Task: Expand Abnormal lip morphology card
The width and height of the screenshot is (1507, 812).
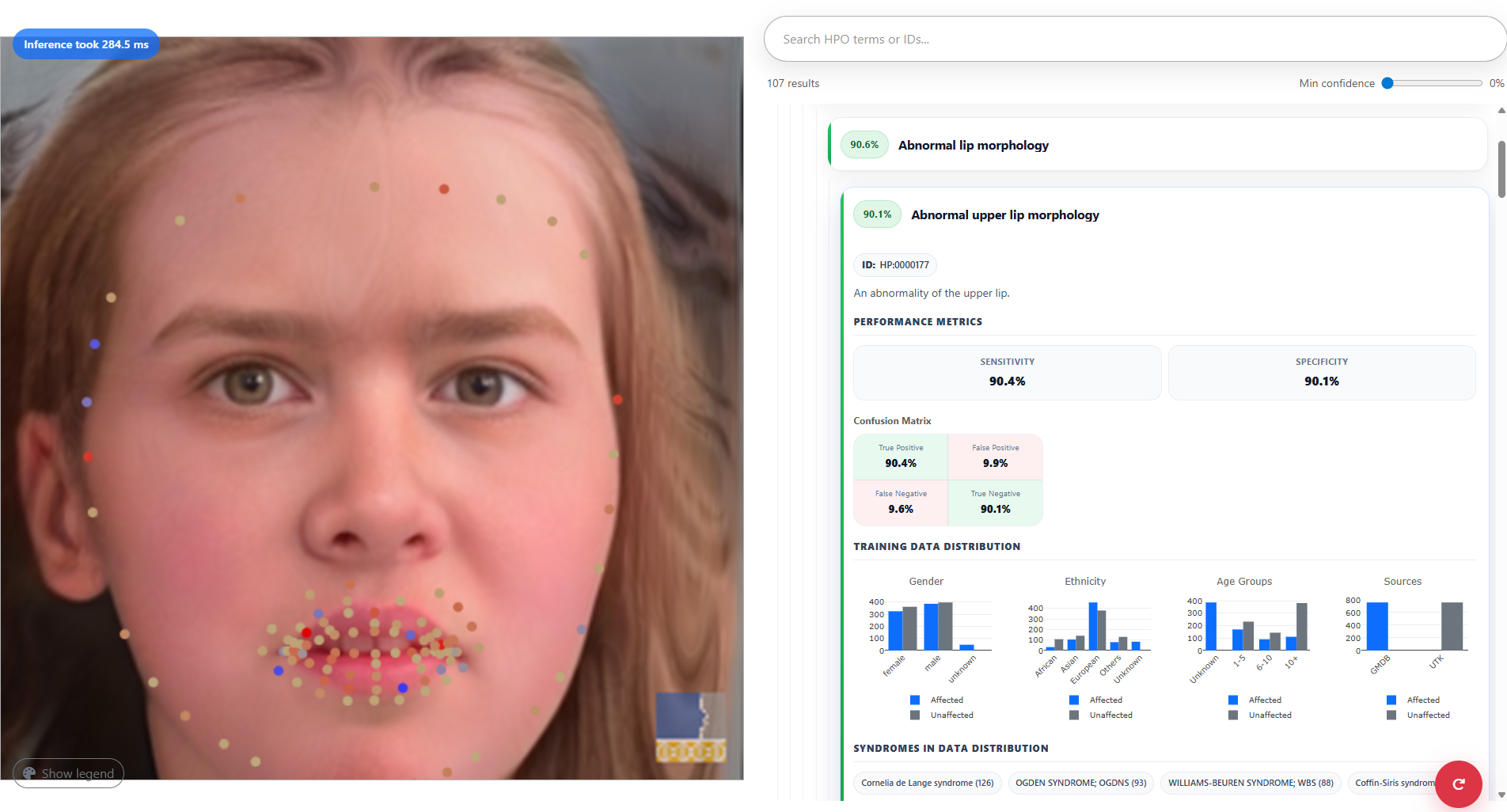Action: pos(1158,145)
